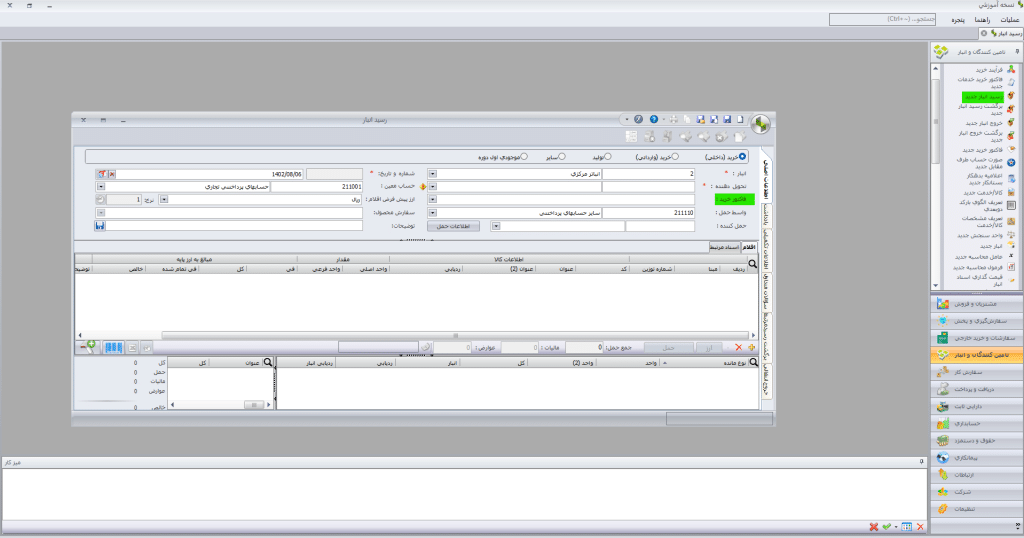Image resolution: width=1024 pixels, height=538 pixels.
Task: Open the پنجره menu
Action: (957, 20)
